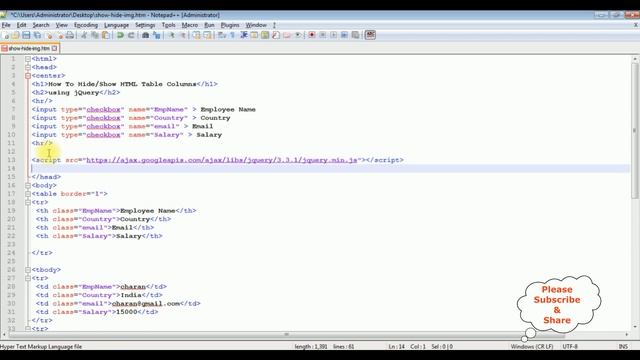Undo last edit with green arrow icon
The height and width of the screenshot is (360, 640).
coord(120,35)
